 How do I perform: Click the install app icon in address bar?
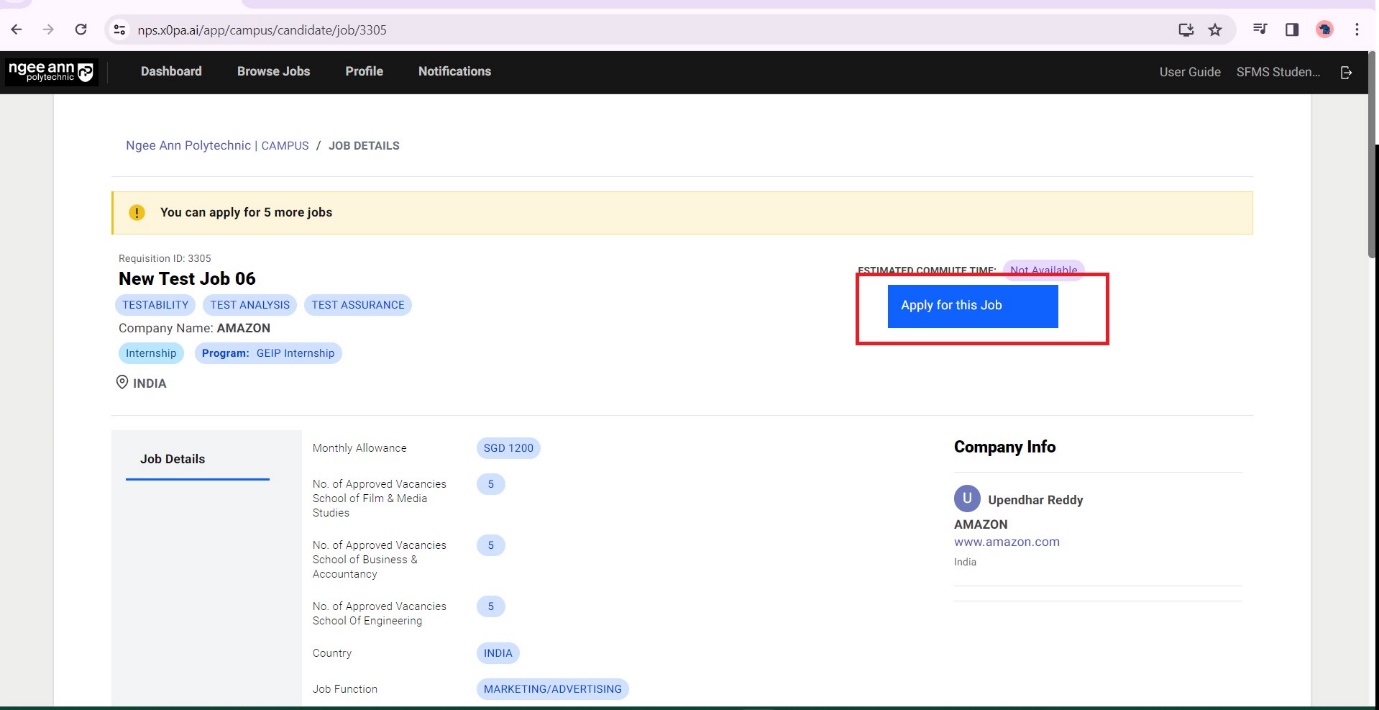click(1186, 30)
